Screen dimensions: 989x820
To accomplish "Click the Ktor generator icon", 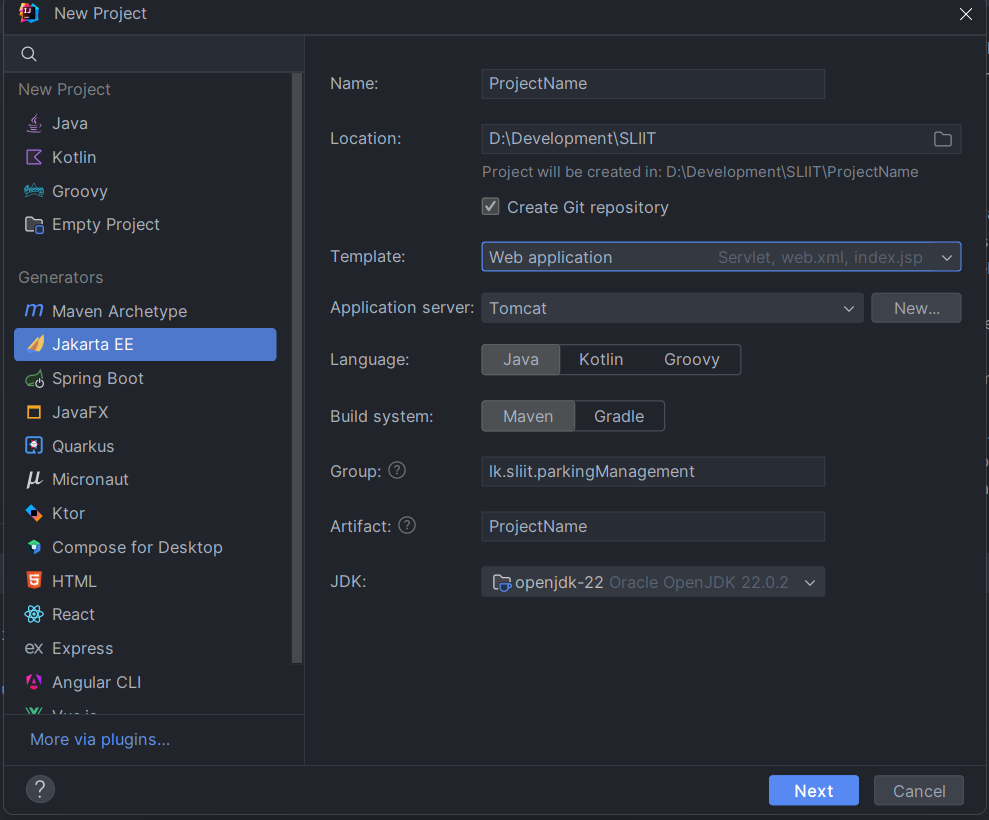I will coord(34,513).
